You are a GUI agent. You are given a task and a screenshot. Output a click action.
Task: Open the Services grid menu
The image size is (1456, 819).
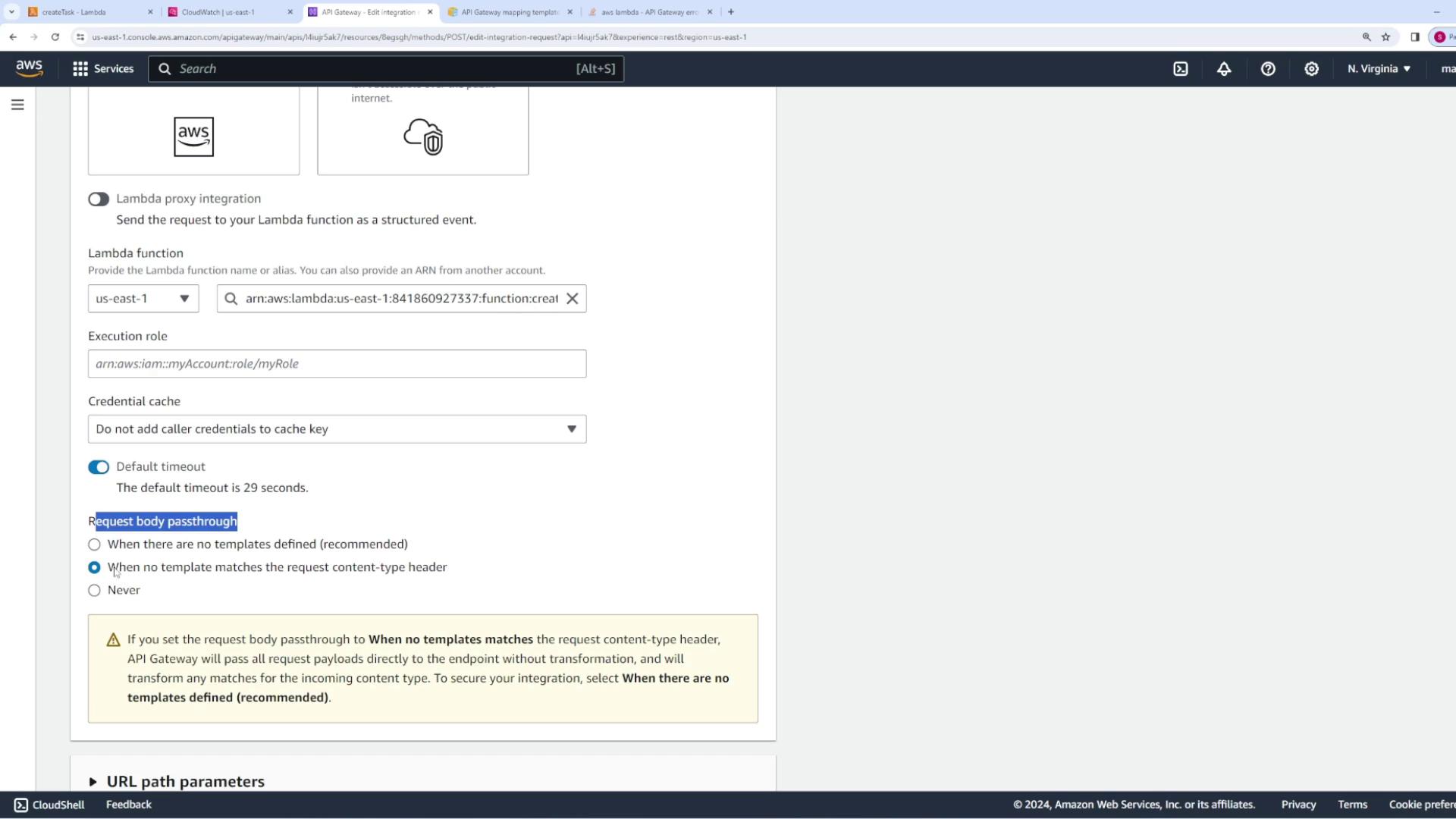pyautogui.click(x=103, y=69)
